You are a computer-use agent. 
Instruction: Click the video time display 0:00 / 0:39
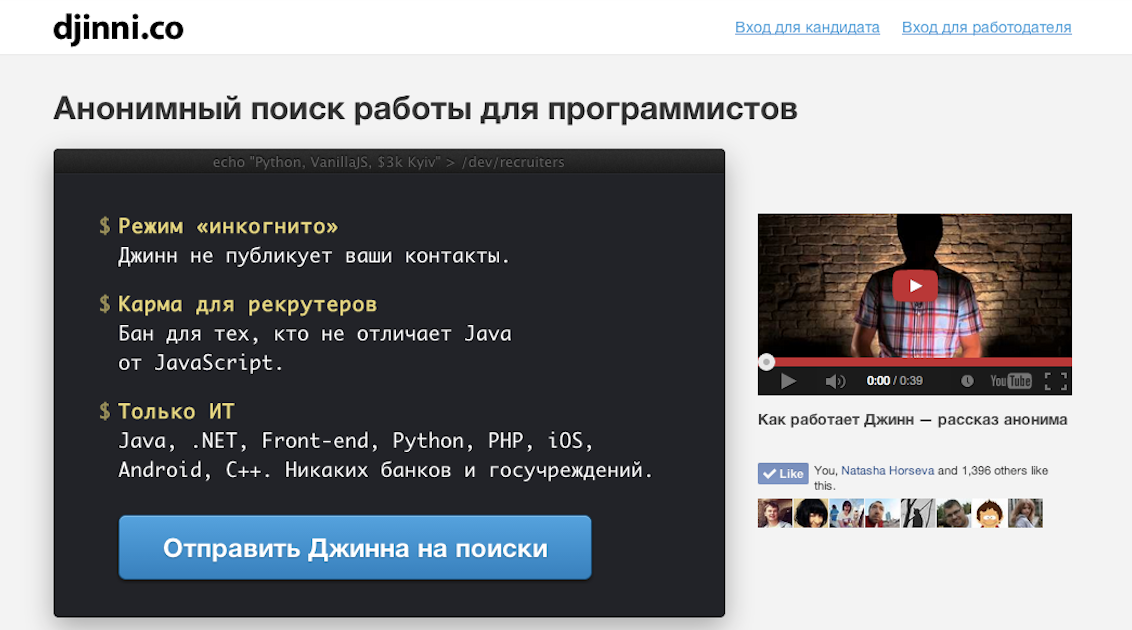click(894, 381)
